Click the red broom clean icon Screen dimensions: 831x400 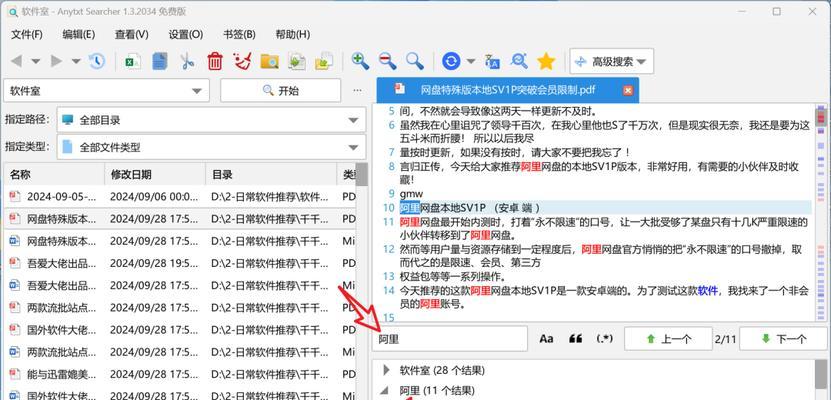[242, 61]
